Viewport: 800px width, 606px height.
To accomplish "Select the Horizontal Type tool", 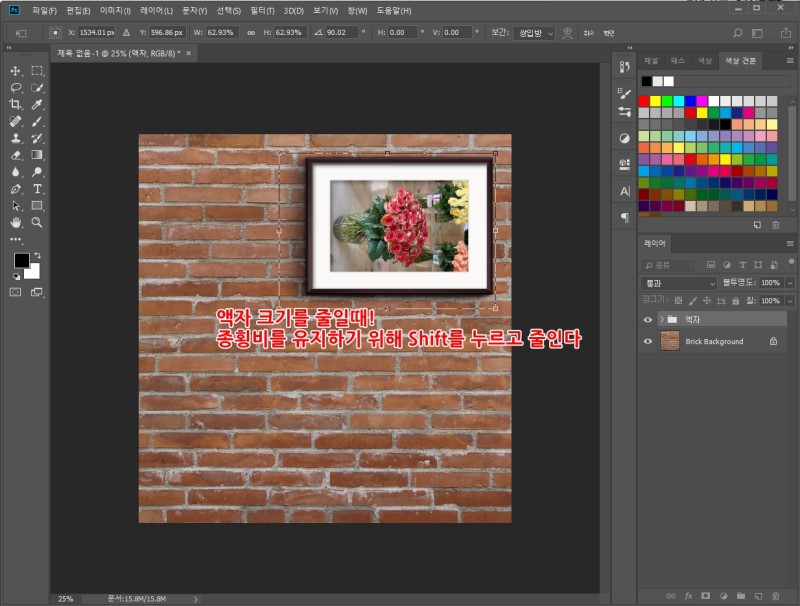I will [38, 189].
